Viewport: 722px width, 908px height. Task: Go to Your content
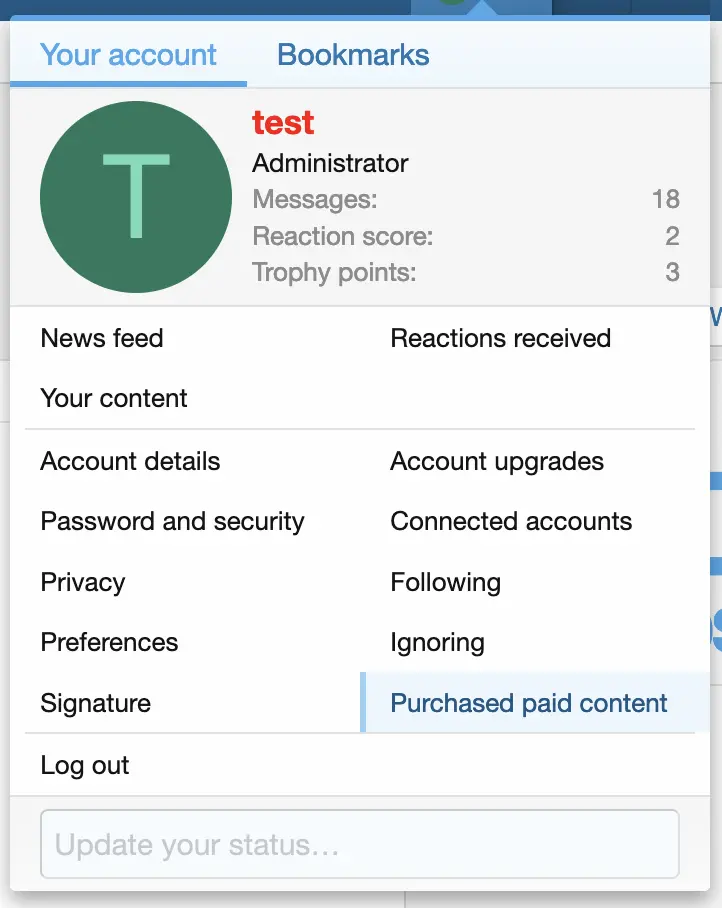pos(114,398)
